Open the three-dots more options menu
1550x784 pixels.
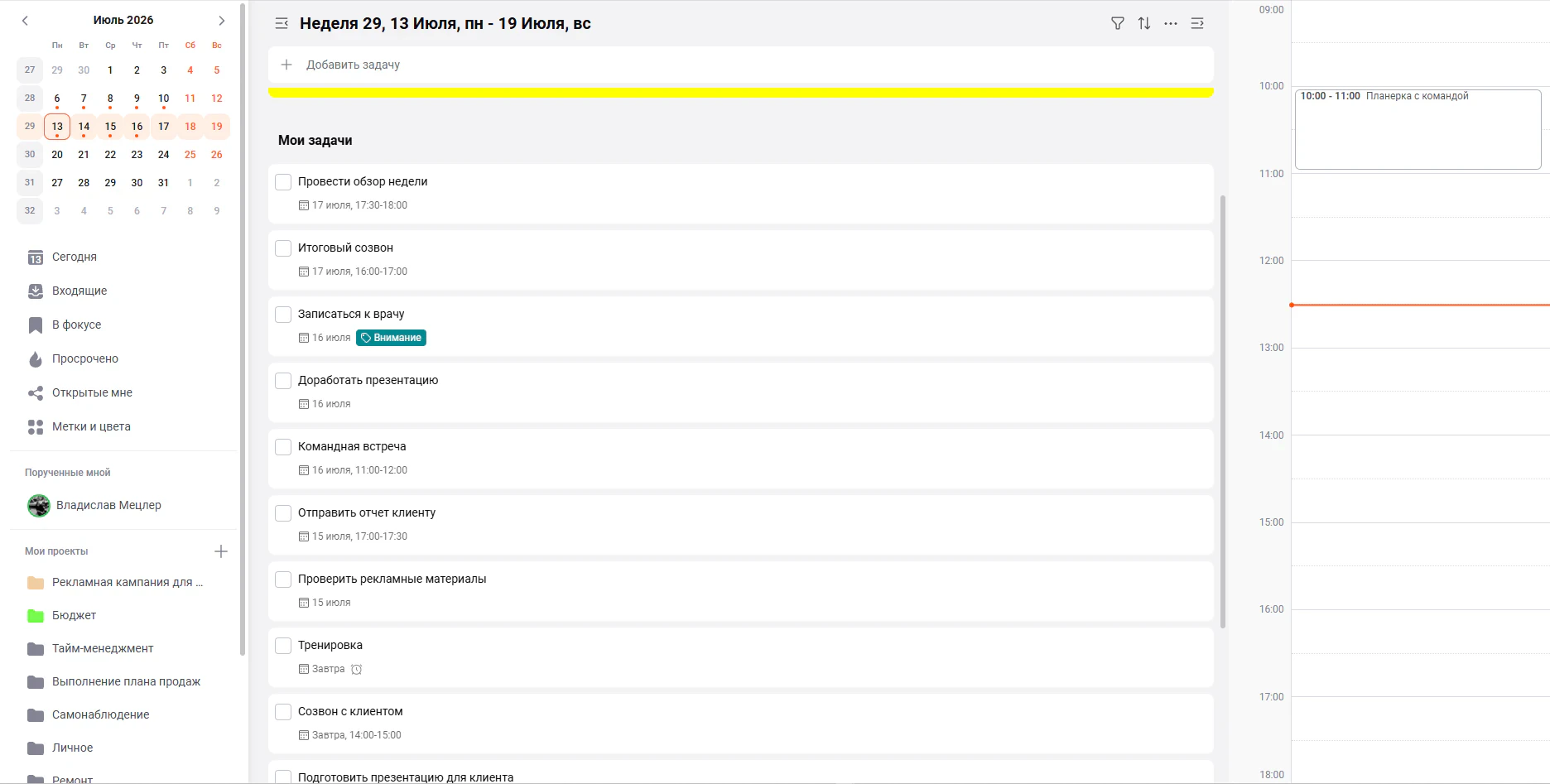pyautogui.click(x=1170, y=23)
